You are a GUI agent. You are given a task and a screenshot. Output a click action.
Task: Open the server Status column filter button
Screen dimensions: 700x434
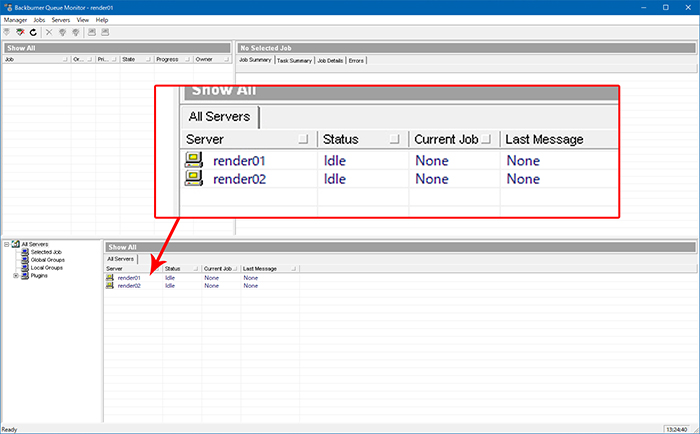[x=195, y=269]
